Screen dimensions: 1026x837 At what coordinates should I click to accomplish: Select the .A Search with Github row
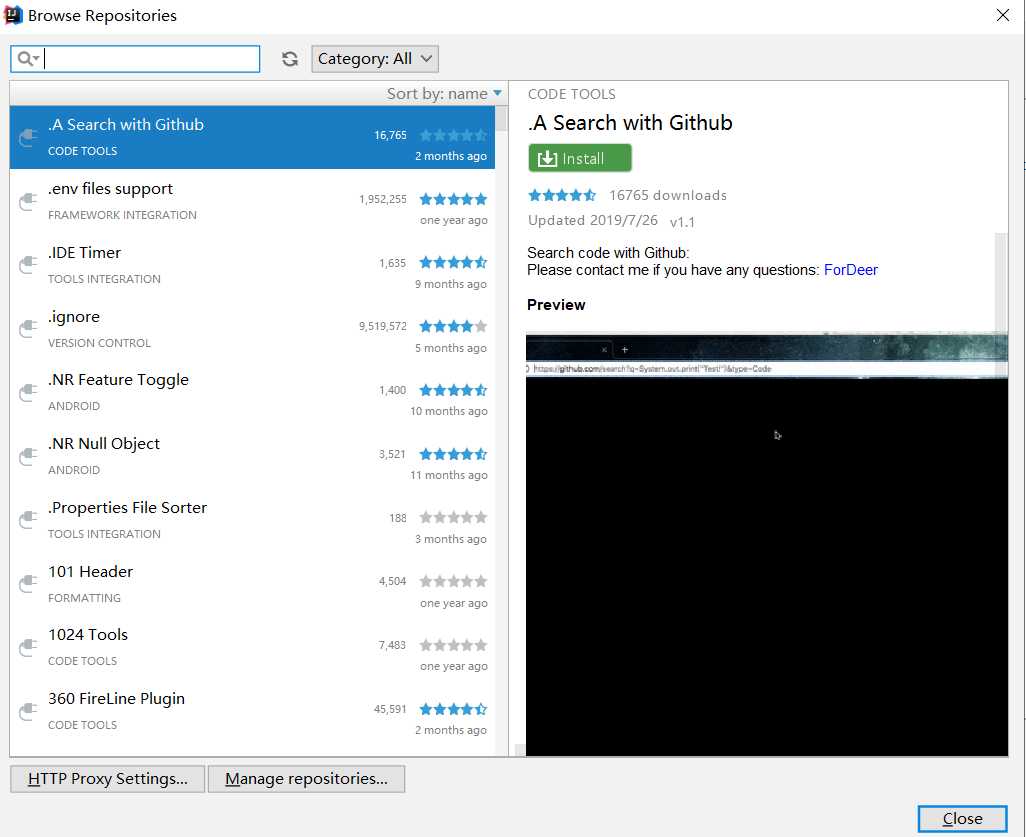coord(252,137)
